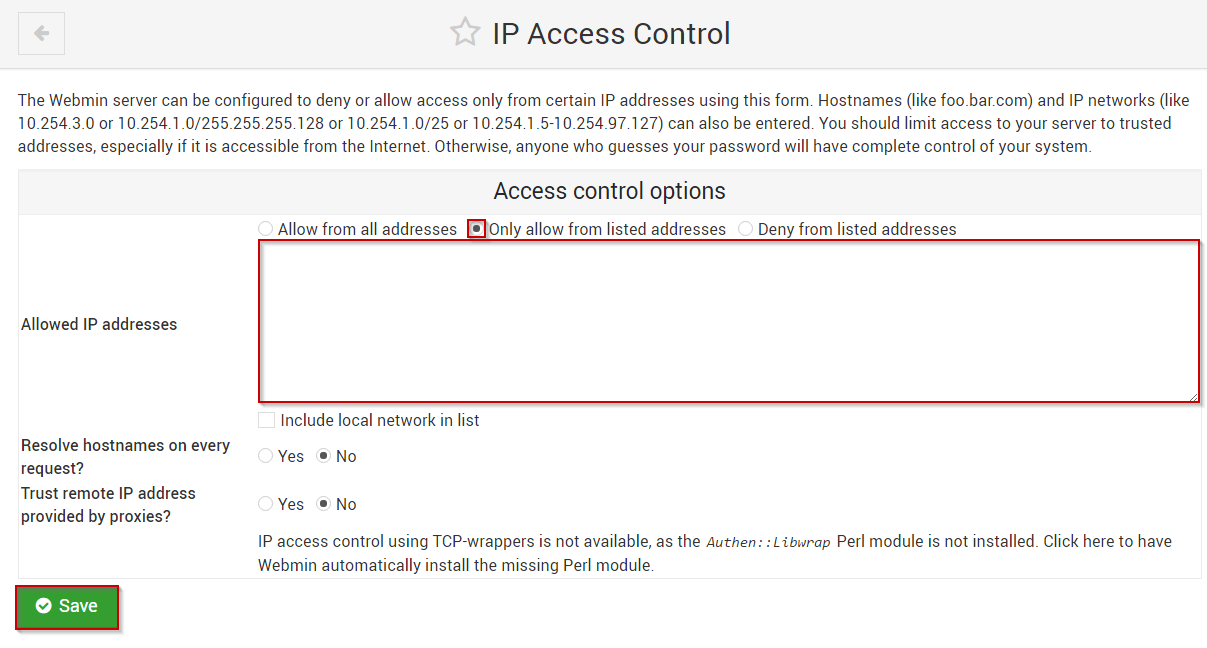Enable Include local network in list
The image size is (1207, 648).
[x=266, y=420]
